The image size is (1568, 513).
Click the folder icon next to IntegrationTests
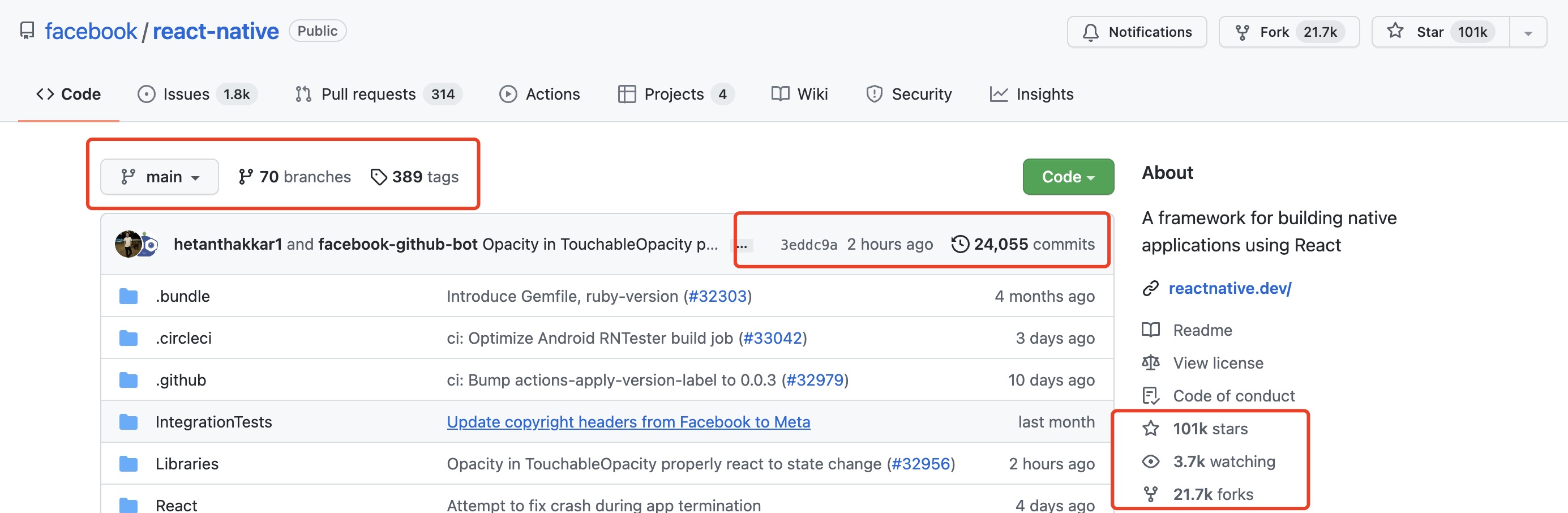[128, 422]
